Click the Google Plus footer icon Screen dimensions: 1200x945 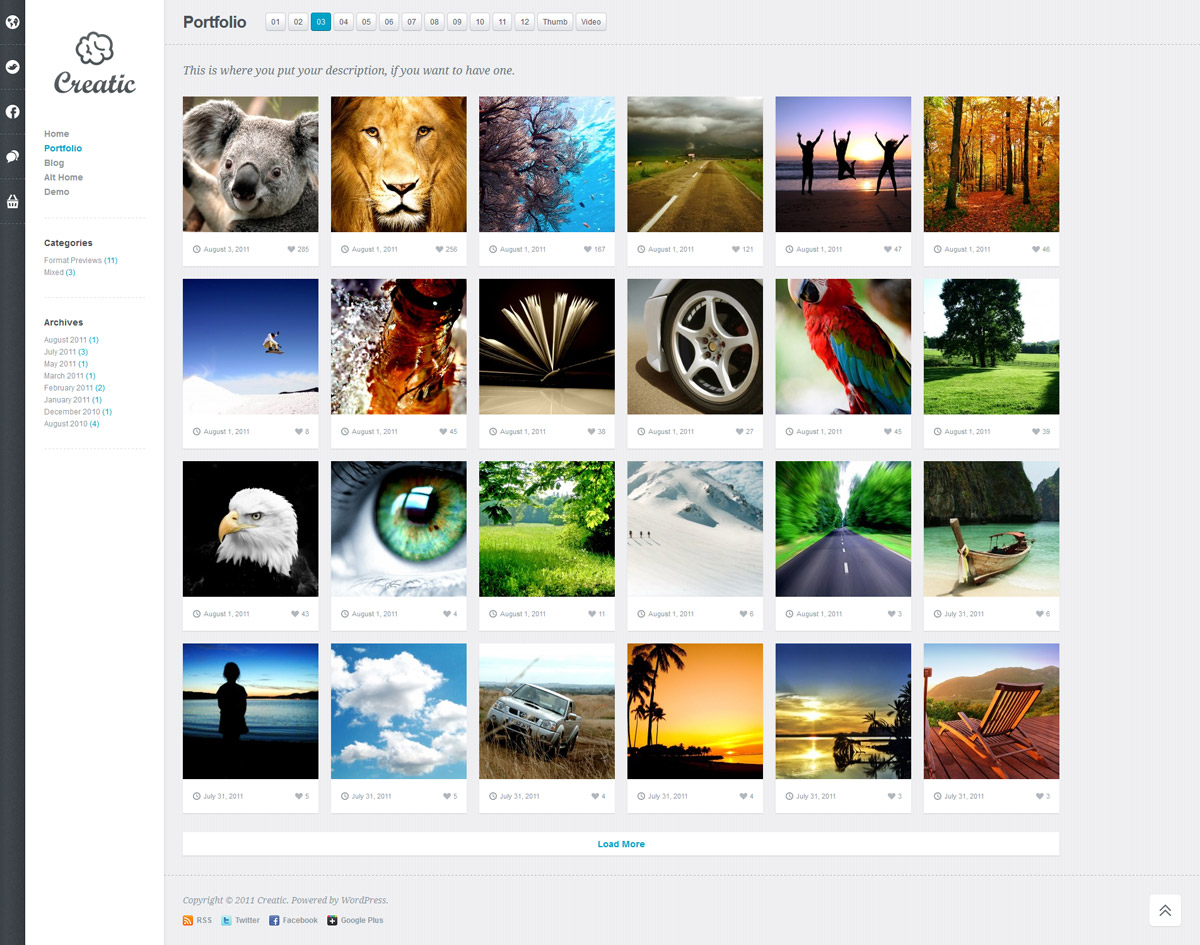tap(332, 920)
